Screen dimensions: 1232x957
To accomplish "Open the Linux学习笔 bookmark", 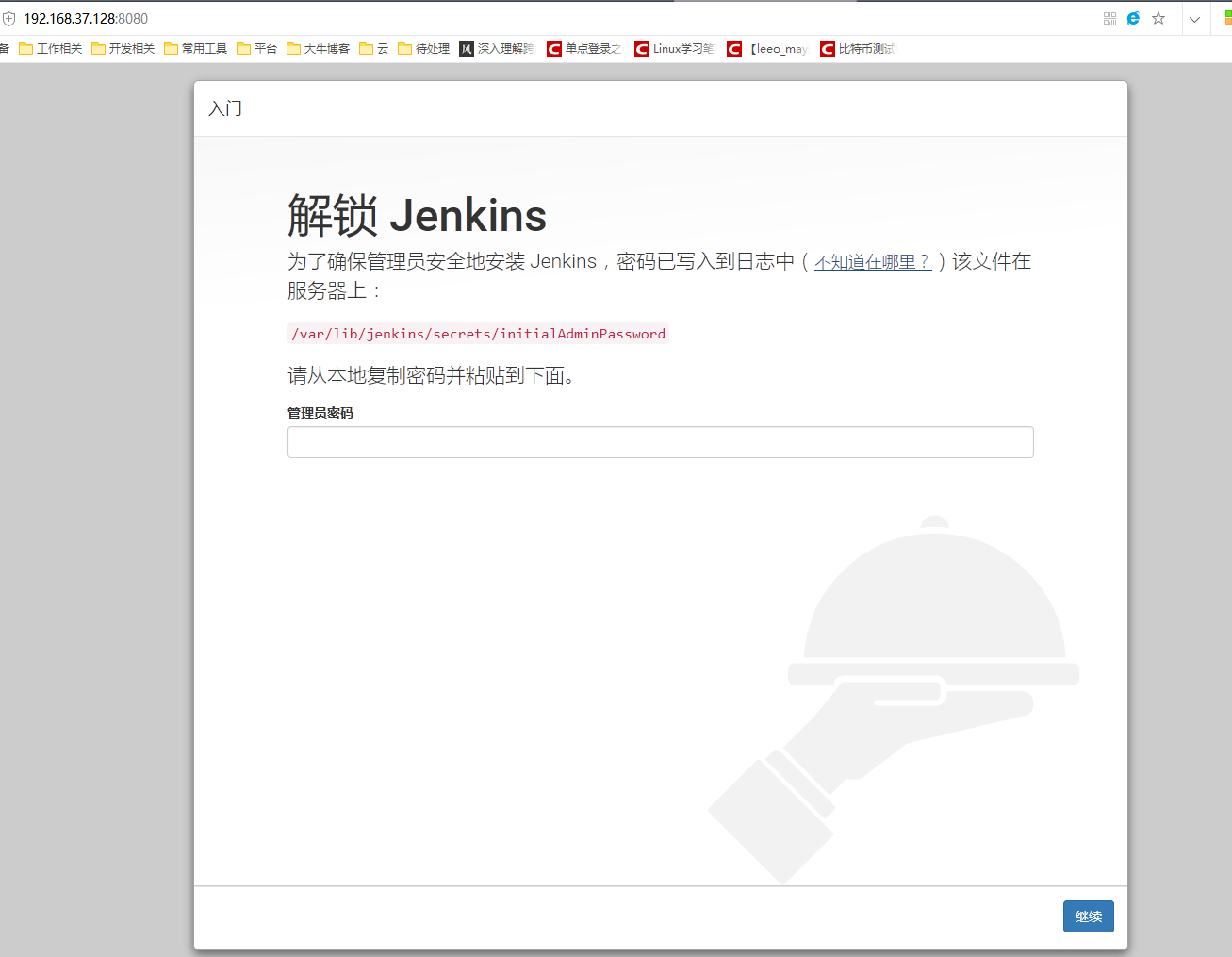I will click(674, 49).
